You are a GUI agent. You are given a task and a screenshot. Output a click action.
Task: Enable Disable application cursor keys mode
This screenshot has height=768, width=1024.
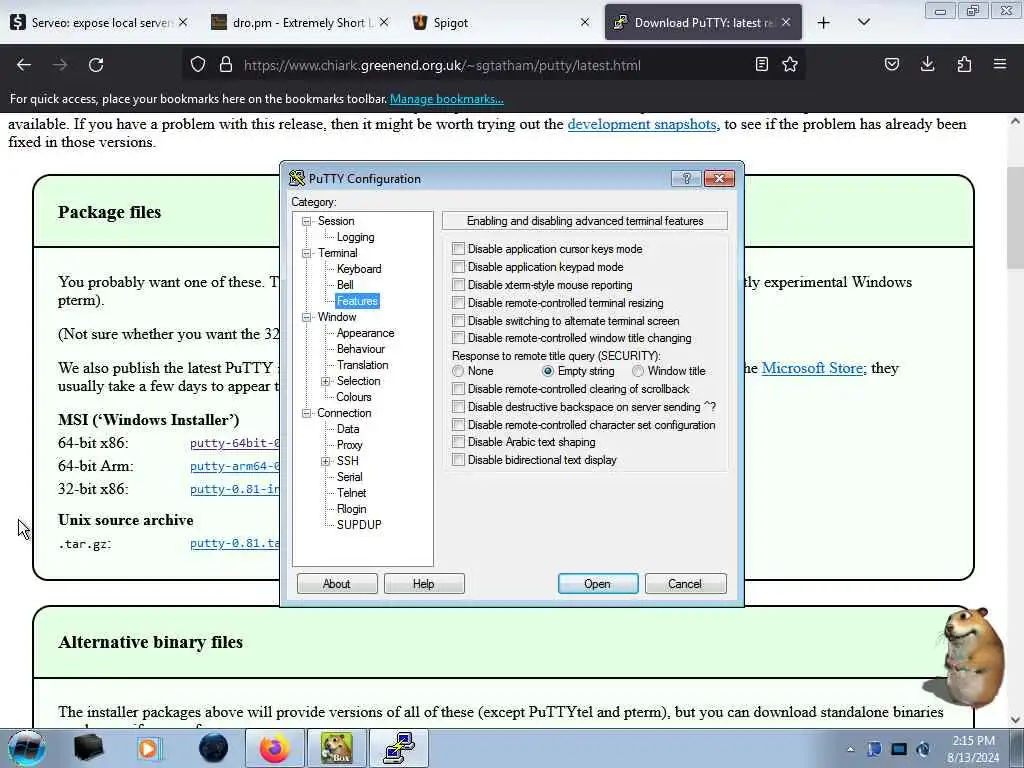tap(458, 249)
